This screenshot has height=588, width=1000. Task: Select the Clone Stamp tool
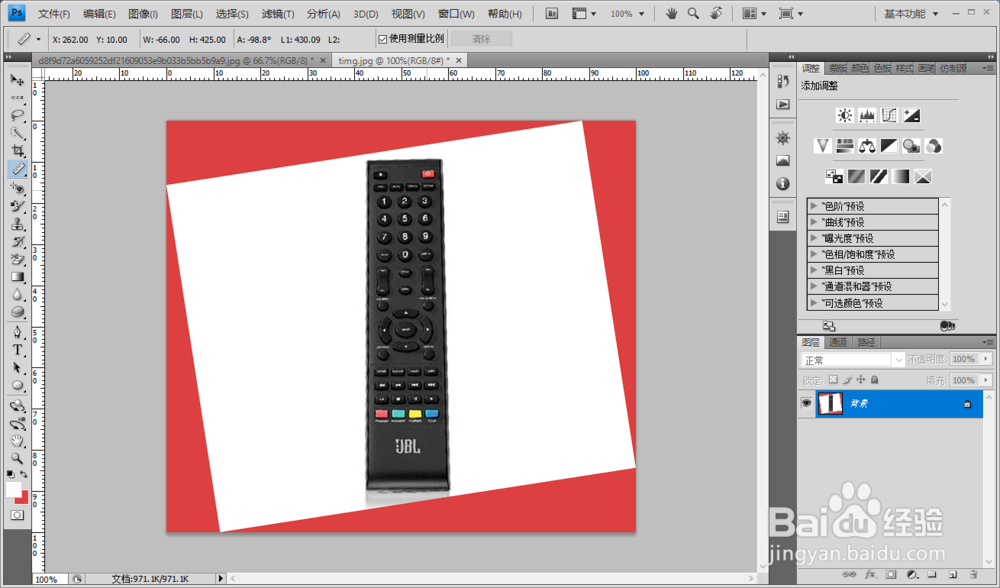17,224
